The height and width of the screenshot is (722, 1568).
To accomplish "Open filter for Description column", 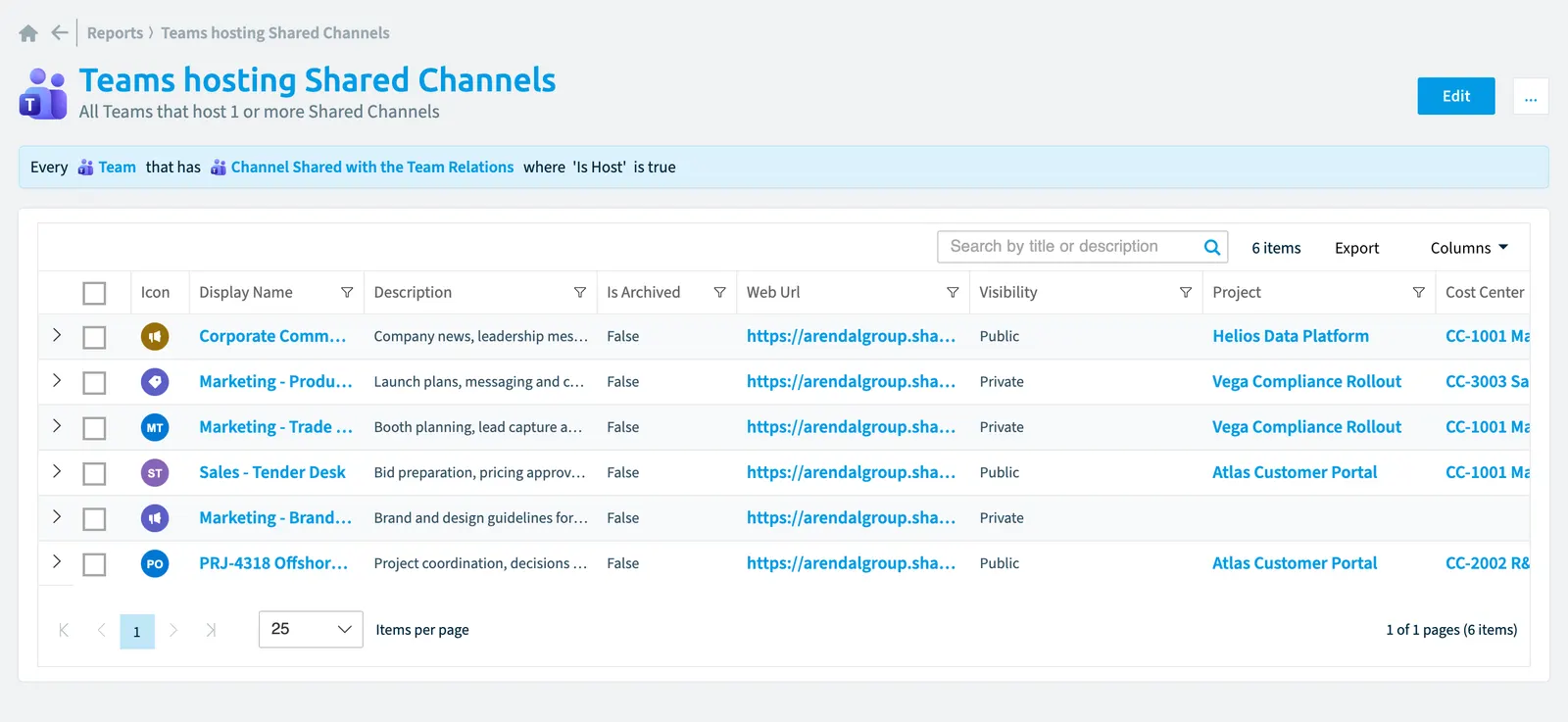I will [x=580, y=292].
